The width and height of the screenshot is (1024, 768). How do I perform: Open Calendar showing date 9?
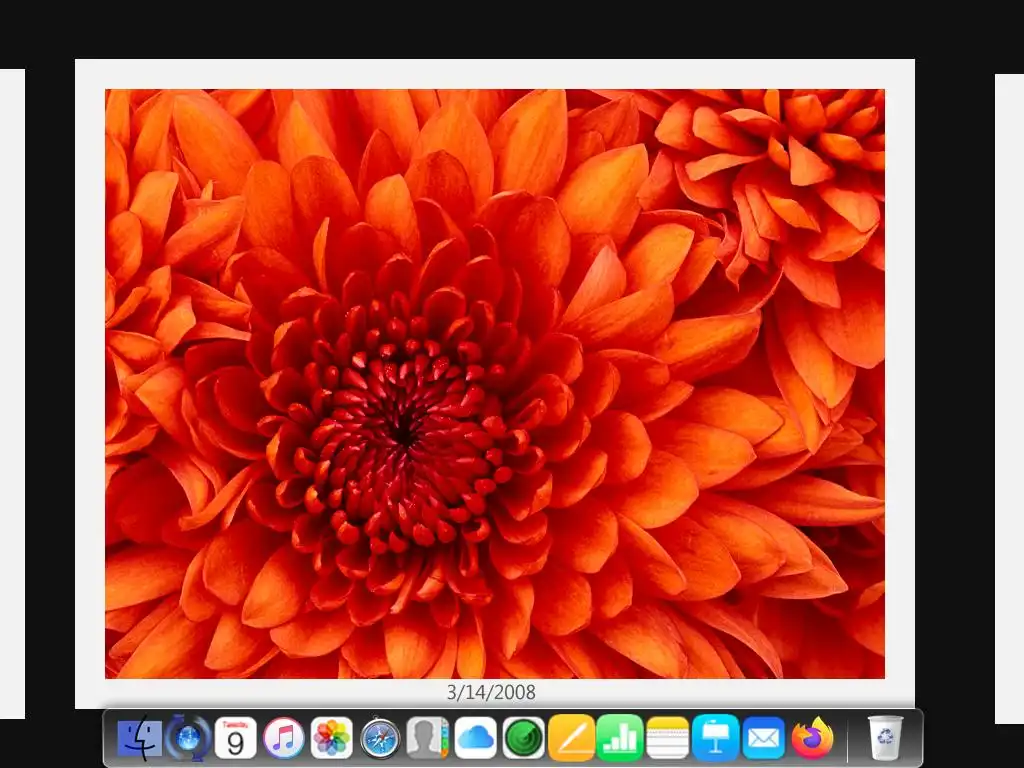click(235, 739)
